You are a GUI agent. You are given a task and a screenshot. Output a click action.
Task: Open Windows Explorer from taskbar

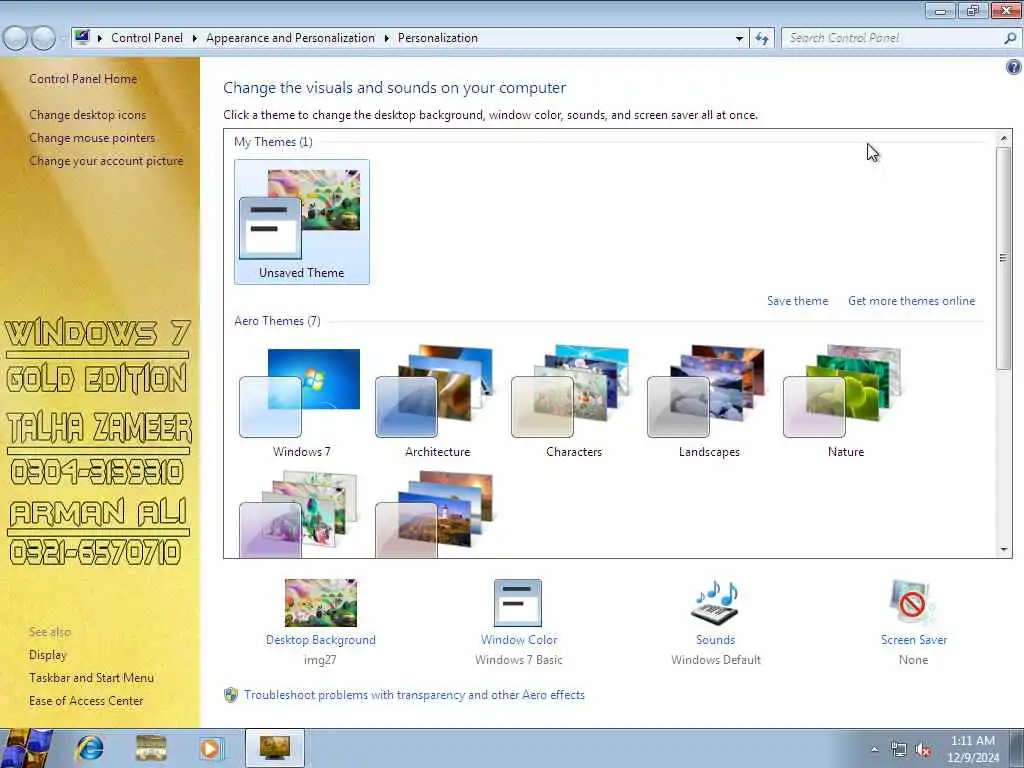pyautogui.click(x=151, y=748)
